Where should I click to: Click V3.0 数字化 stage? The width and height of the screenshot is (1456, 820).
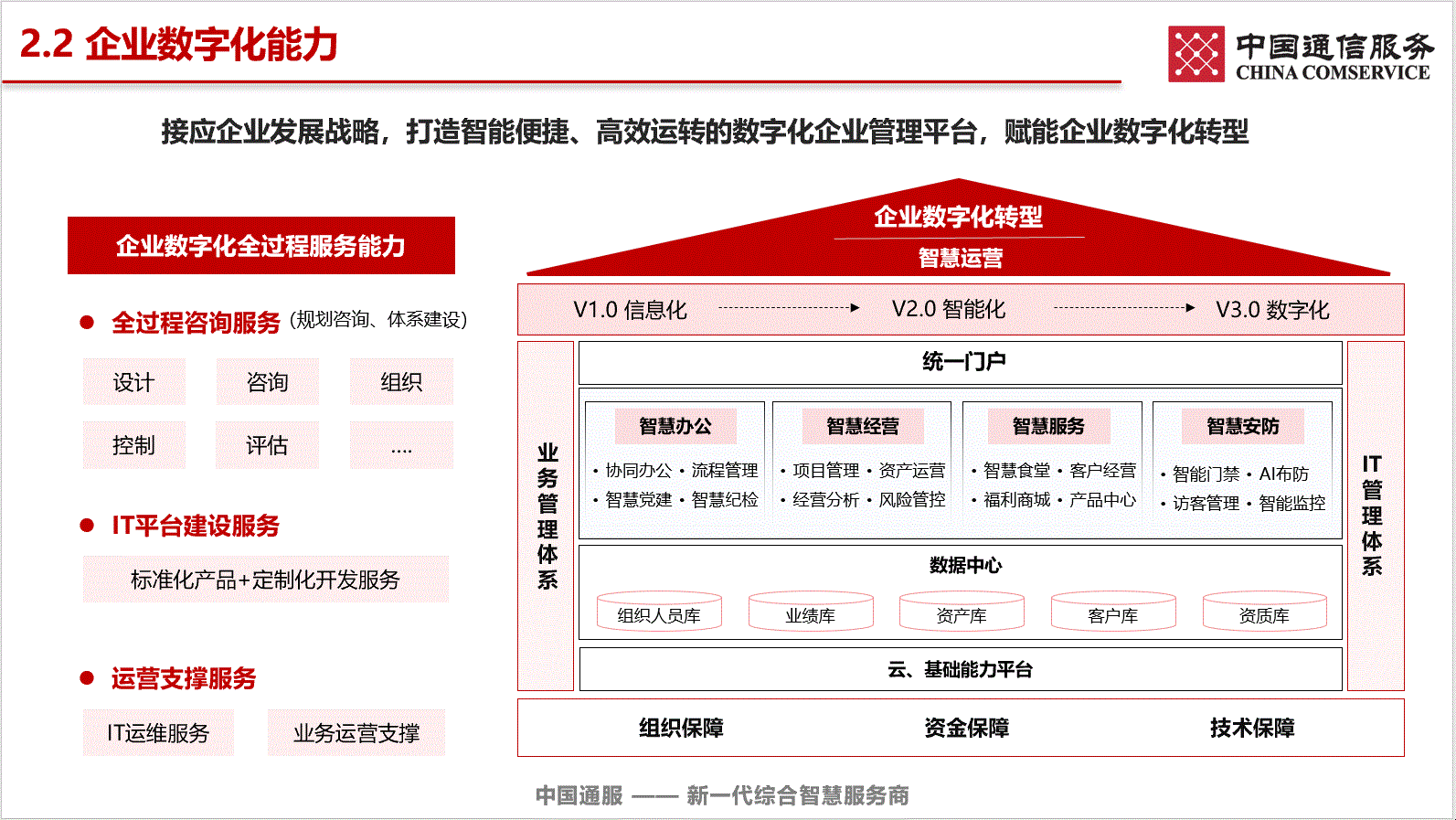(1272, 310)
